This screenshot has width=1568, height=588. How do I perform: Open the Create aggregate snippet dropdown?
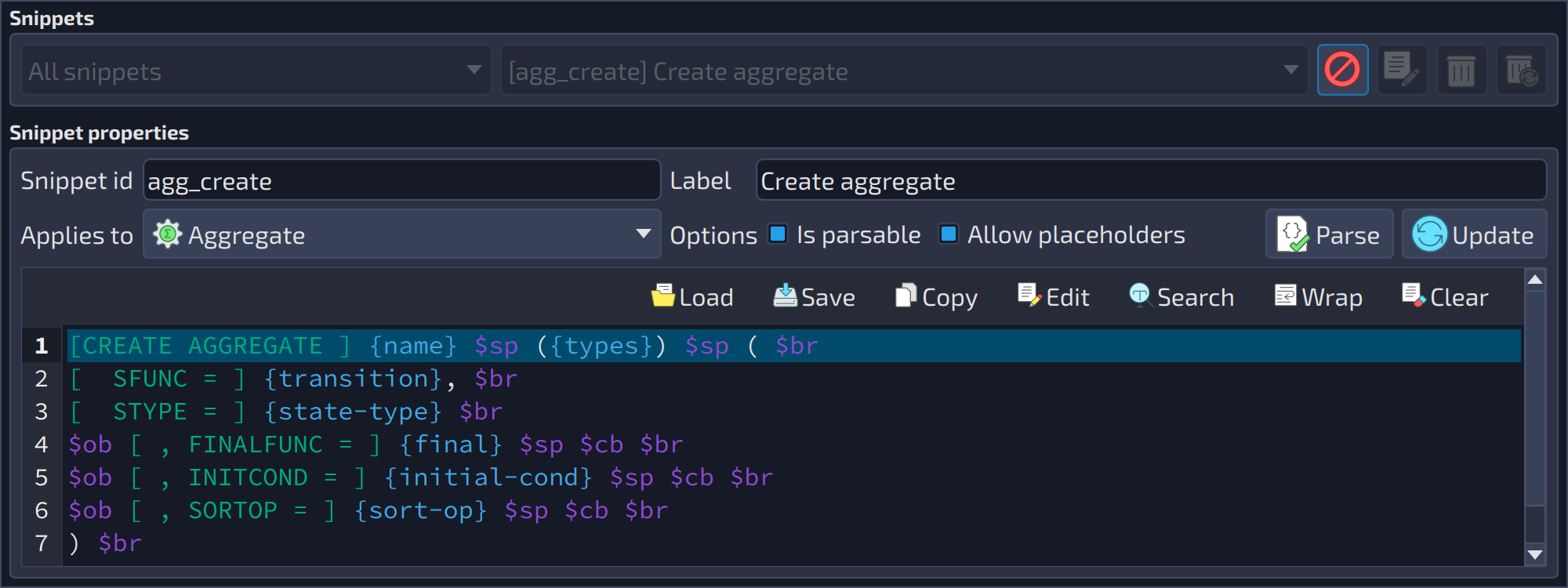click(904, 71)
